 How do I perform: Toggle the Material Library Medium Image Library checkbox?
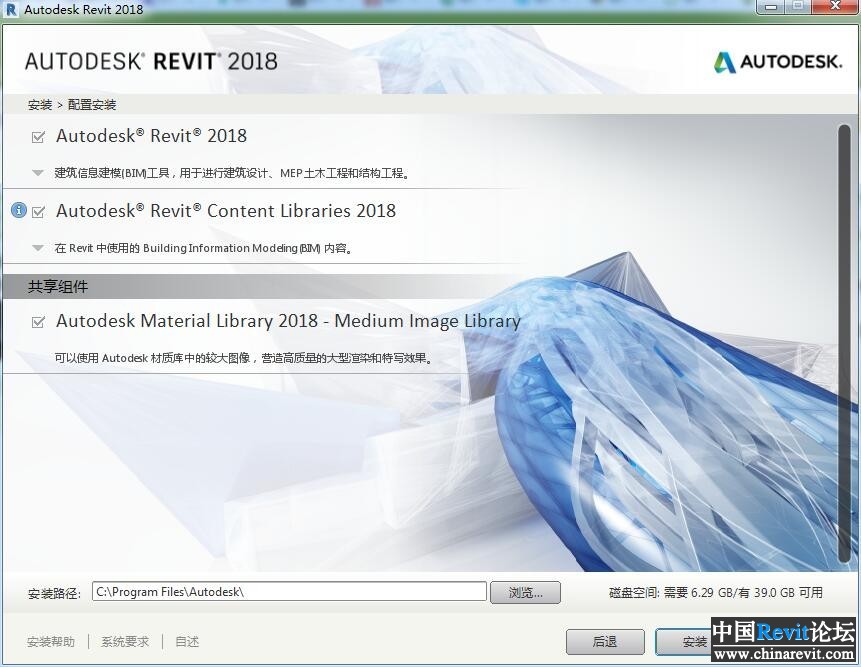[38, 322]
